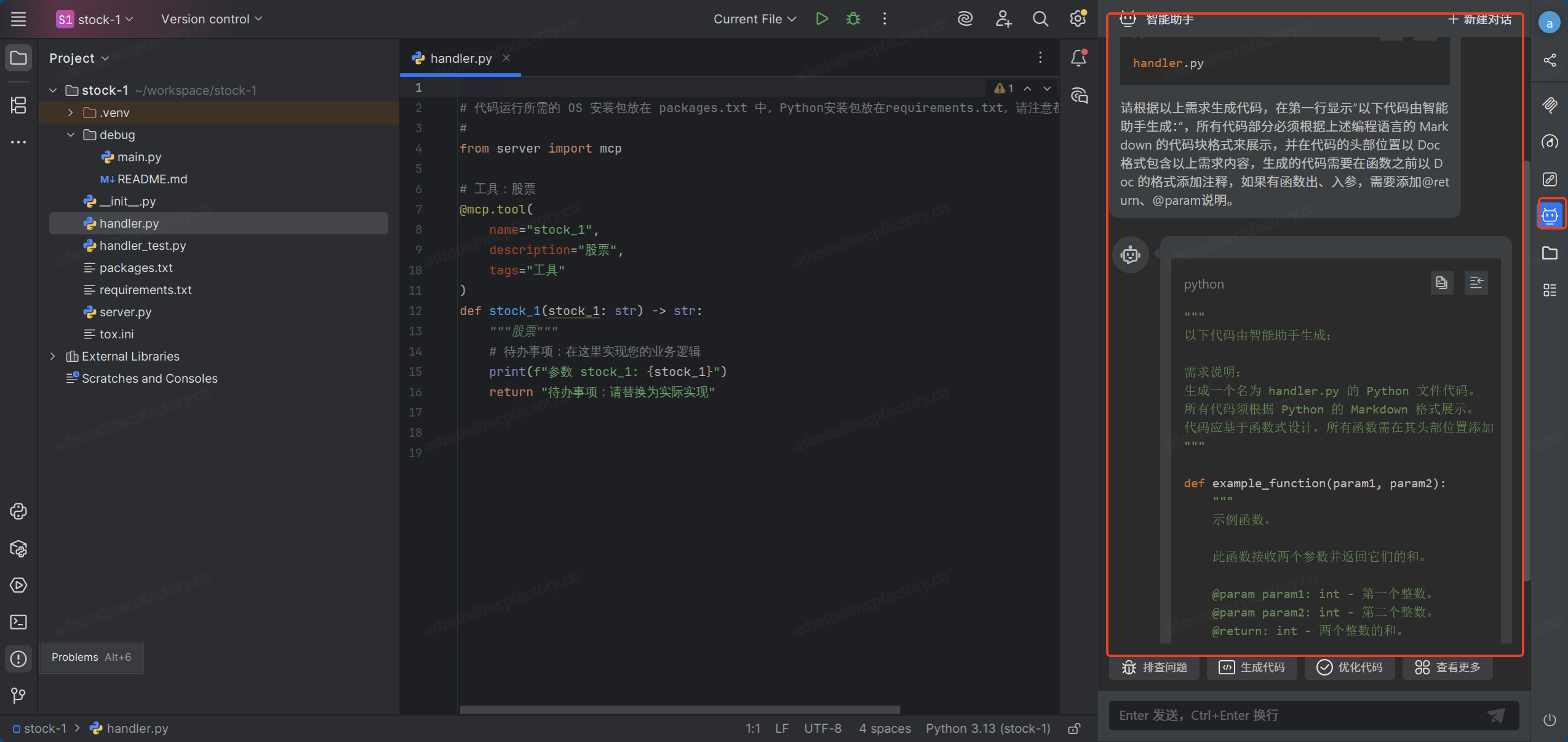The height and width of the screenshot is (742, 1568).
Task: Open the AI chat swirl icon below the bell
Action: pos(1079,95)
